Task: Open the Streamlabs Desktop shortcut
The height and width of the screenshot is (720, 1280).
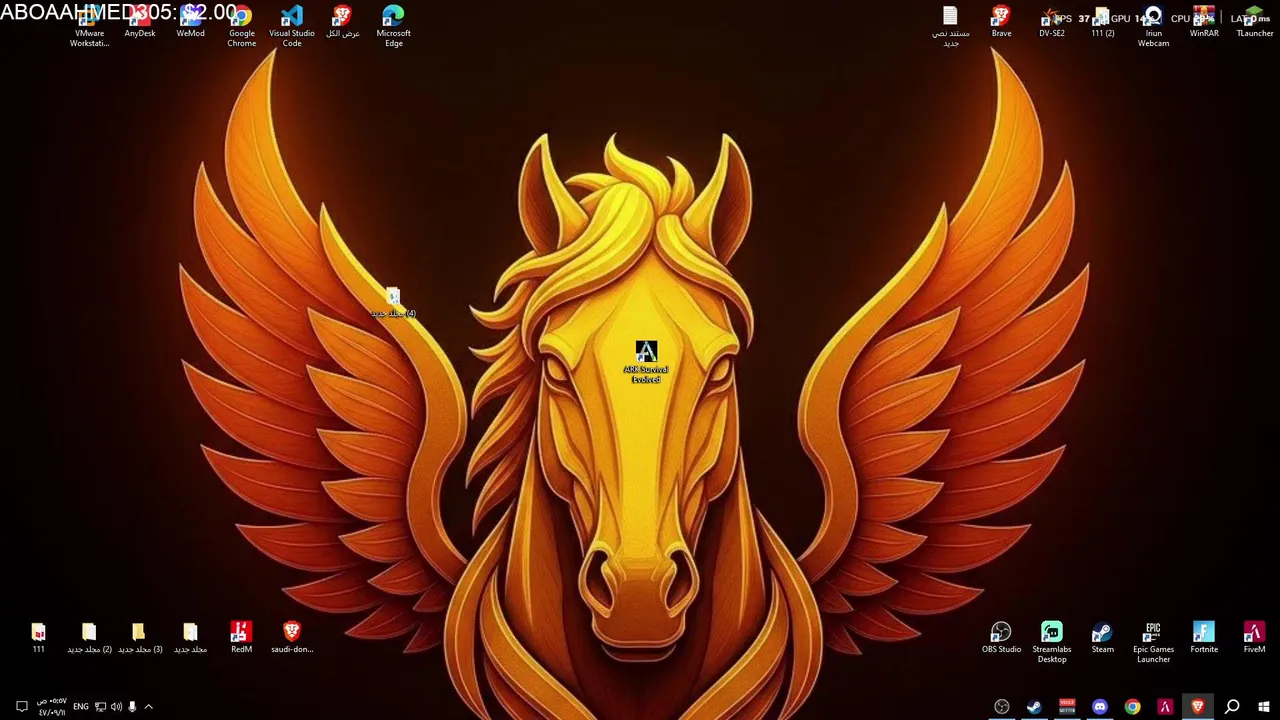Action: pos(1051,642)
